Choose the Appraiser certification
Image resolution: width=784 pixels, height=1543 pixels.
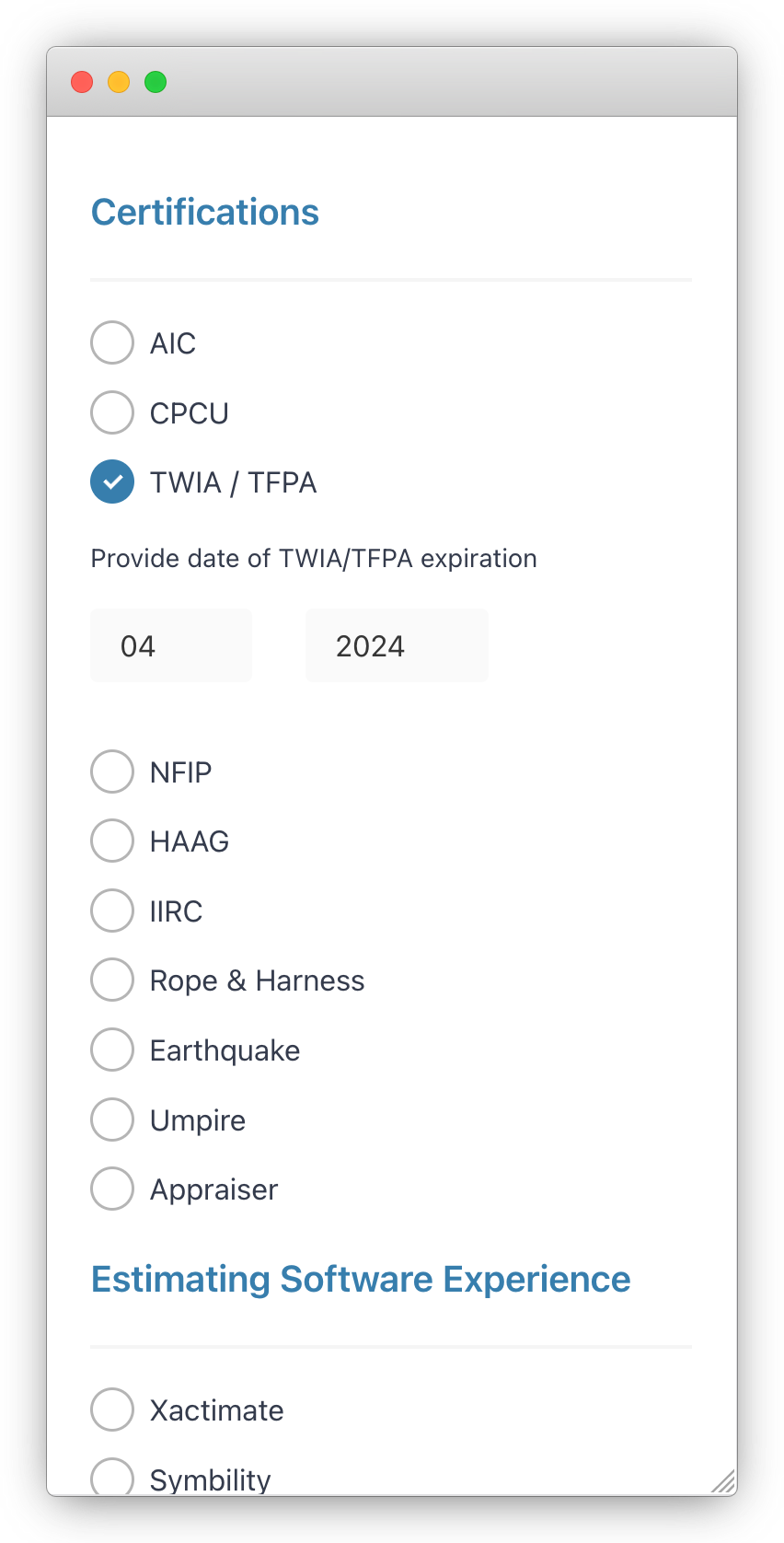pos(112,1189)
